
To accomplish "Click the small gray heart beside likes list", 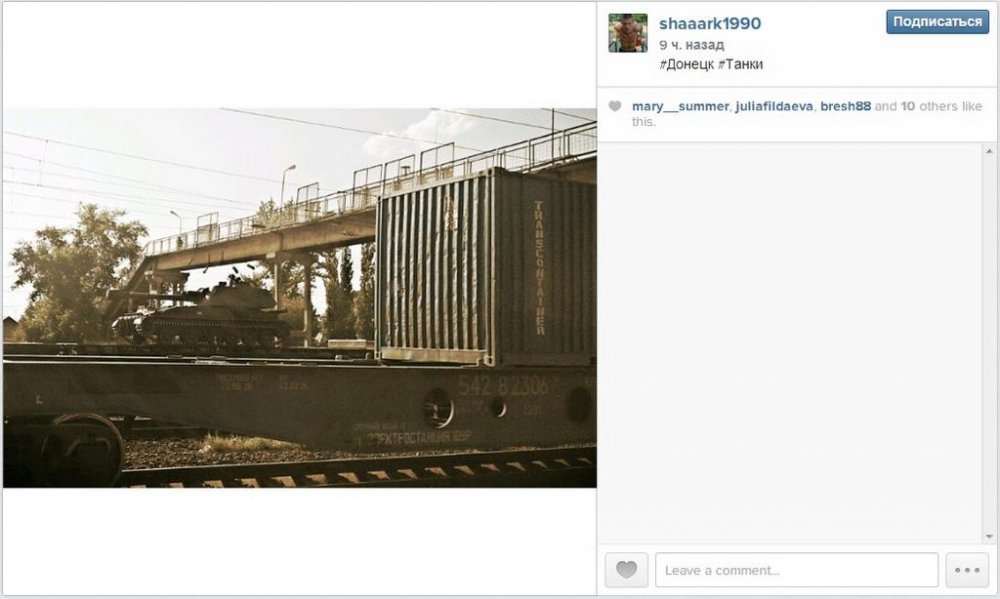I will click(615, 107).
